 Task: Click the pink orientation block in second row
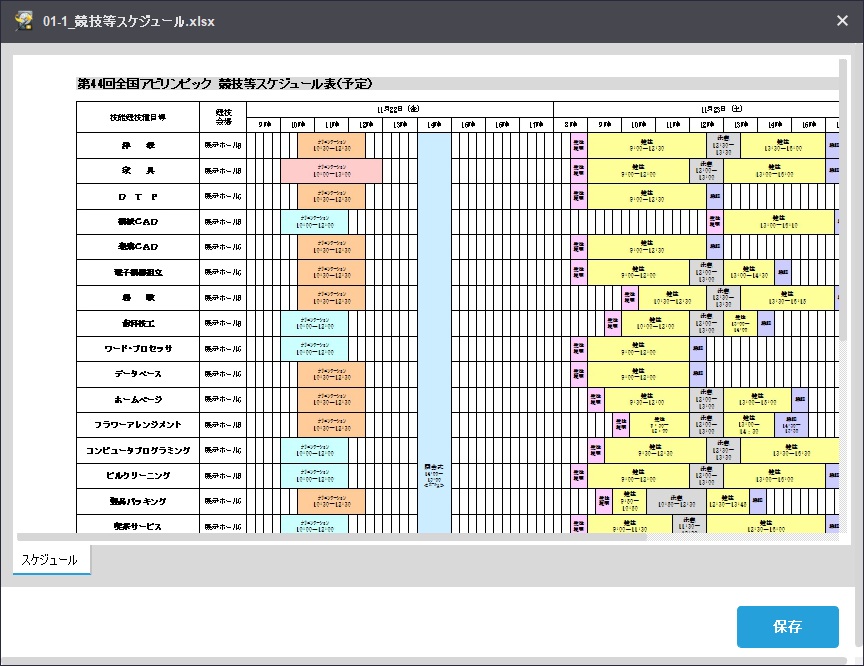pyautogui.click(x=331, y=171)
